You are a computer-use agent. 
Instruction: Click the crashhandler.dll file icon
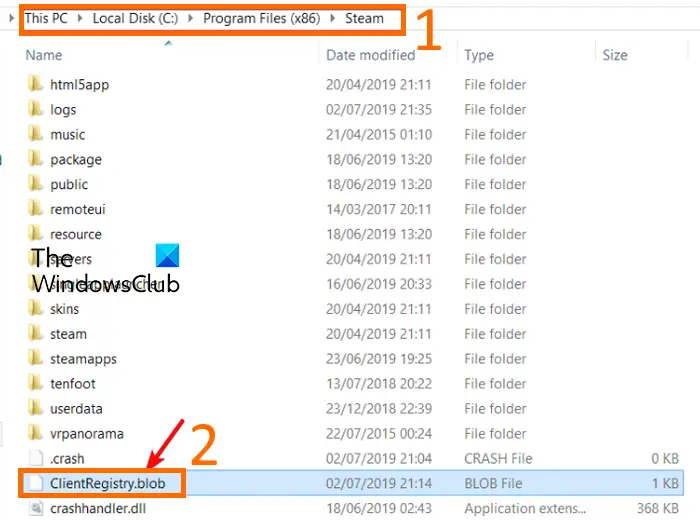pos(36,508)
